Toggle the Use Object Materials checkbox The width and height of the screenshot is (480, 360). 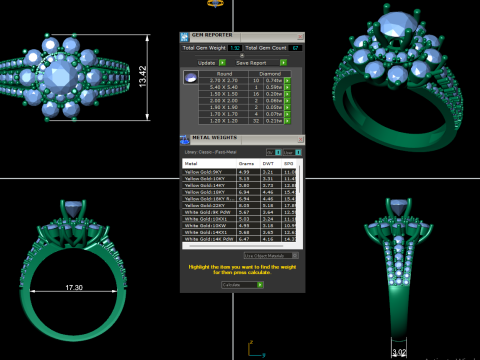tap(295, 255)
